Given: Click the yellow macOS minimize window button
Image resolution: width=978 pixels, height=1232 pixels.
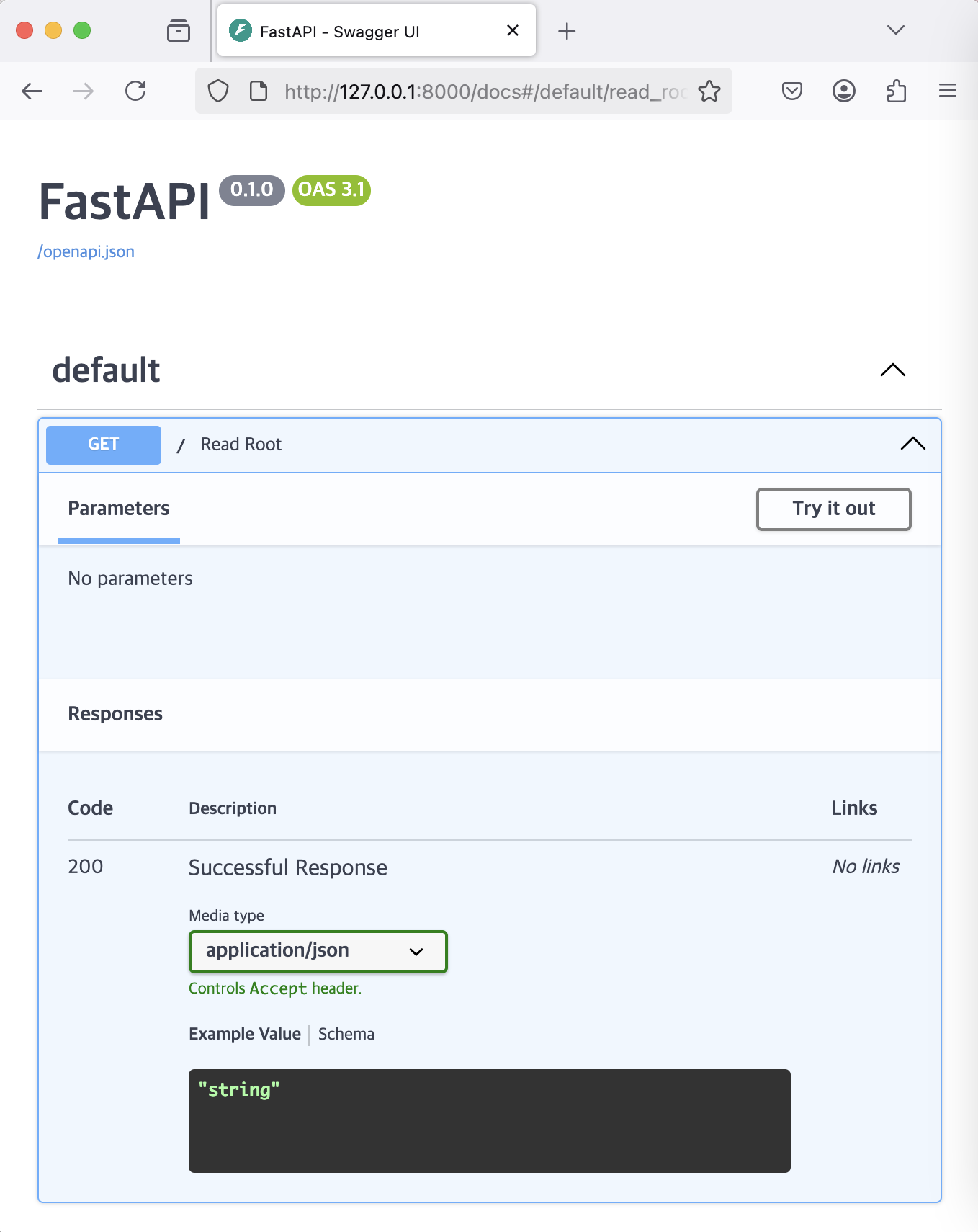Looking at the screenshot, I should [x=53, y=30].
